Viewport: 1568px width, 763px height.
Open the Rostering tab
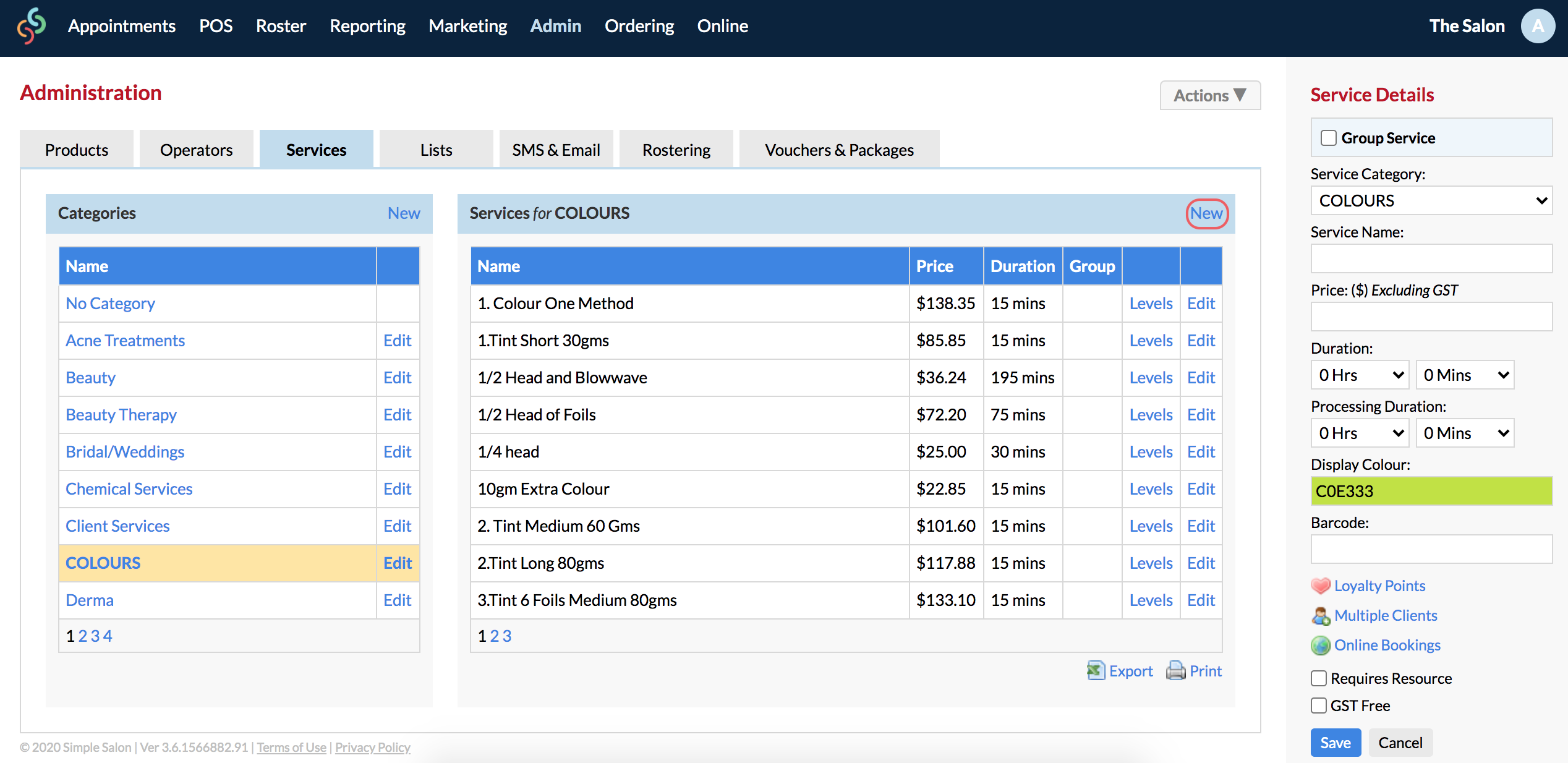676,149
